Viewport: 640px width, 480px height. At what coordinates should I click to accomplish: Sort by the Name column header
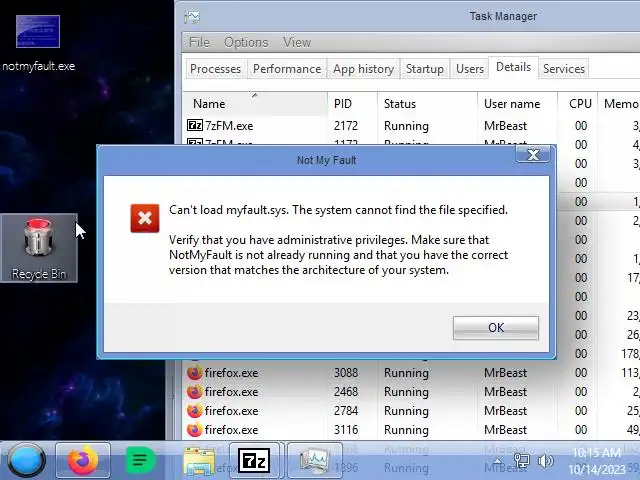[255, 104]
